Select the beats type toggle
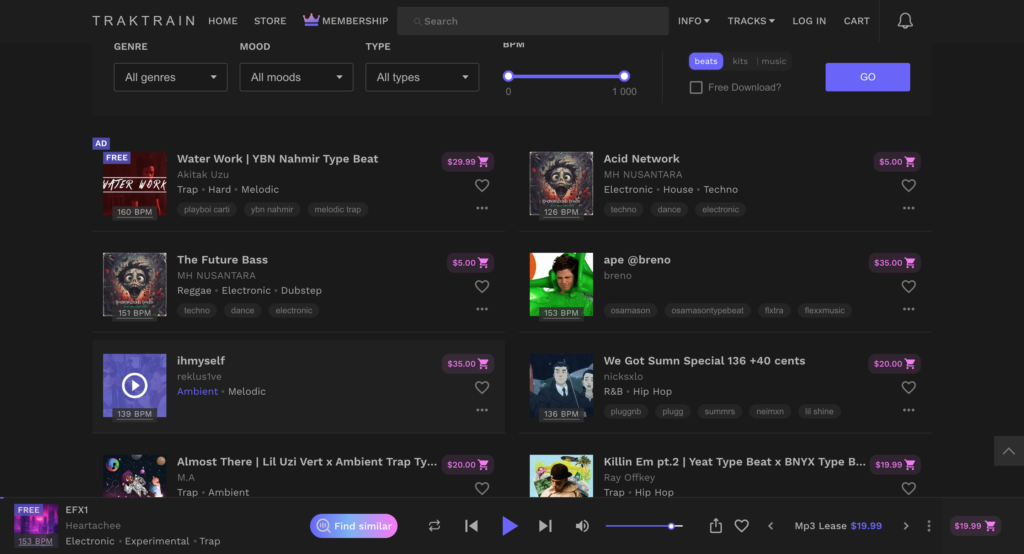The height and width of the screenshot is (554, 1024). click(x=706, y=61)
